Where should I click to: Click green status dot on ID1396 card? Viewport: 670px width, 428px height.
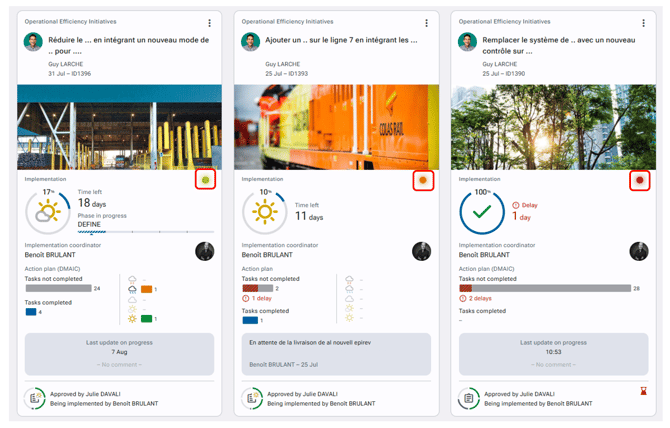[206, 180]
